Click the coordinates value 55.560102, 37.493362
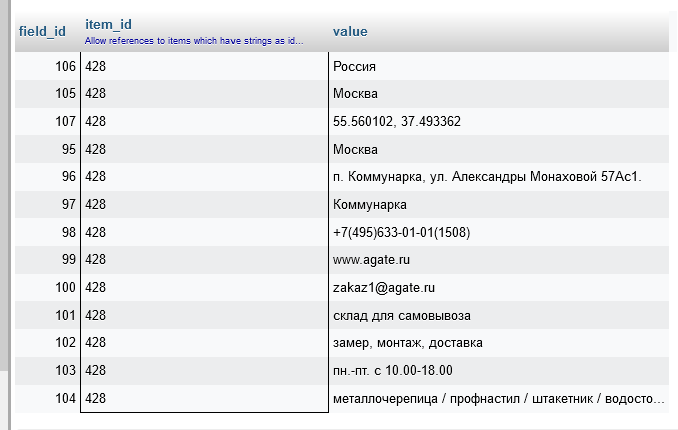 pos(396,122)
